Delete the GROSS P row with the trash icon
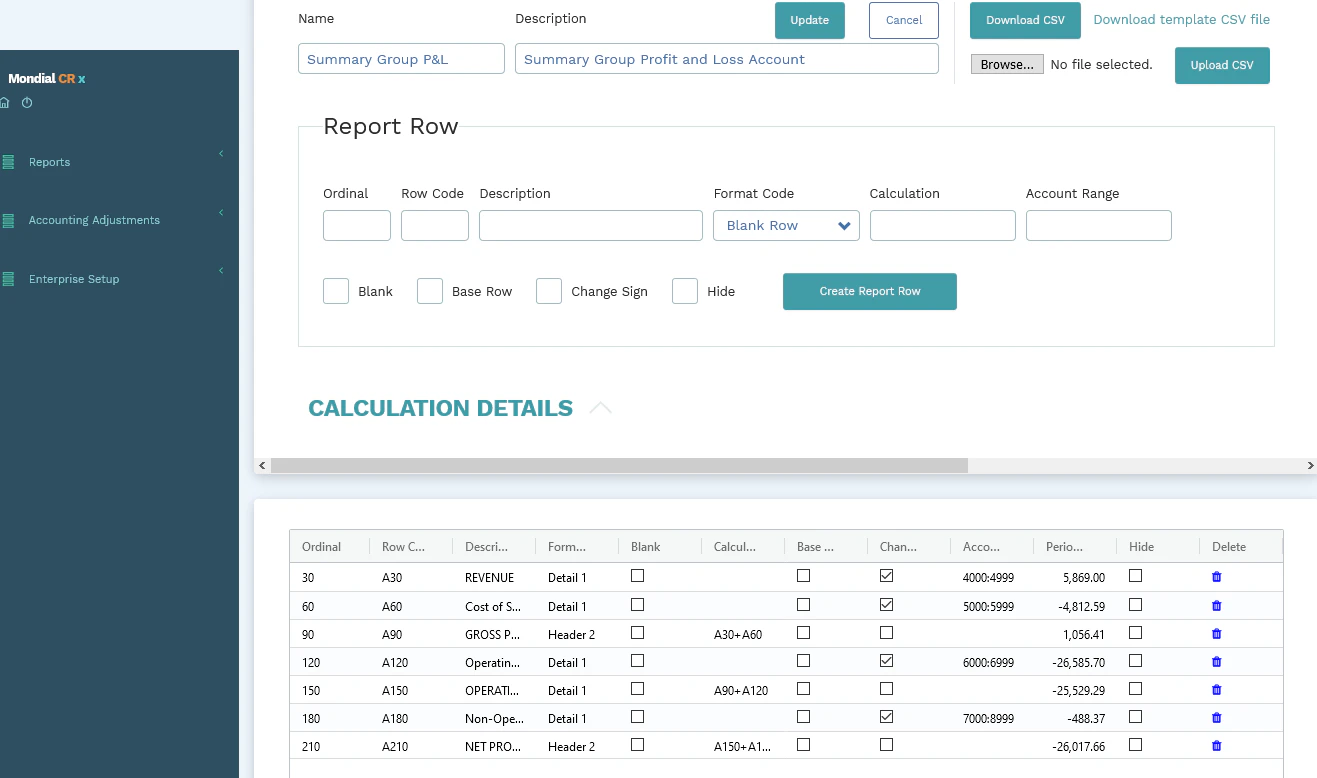1317x778 pixels. [1216, 633]
